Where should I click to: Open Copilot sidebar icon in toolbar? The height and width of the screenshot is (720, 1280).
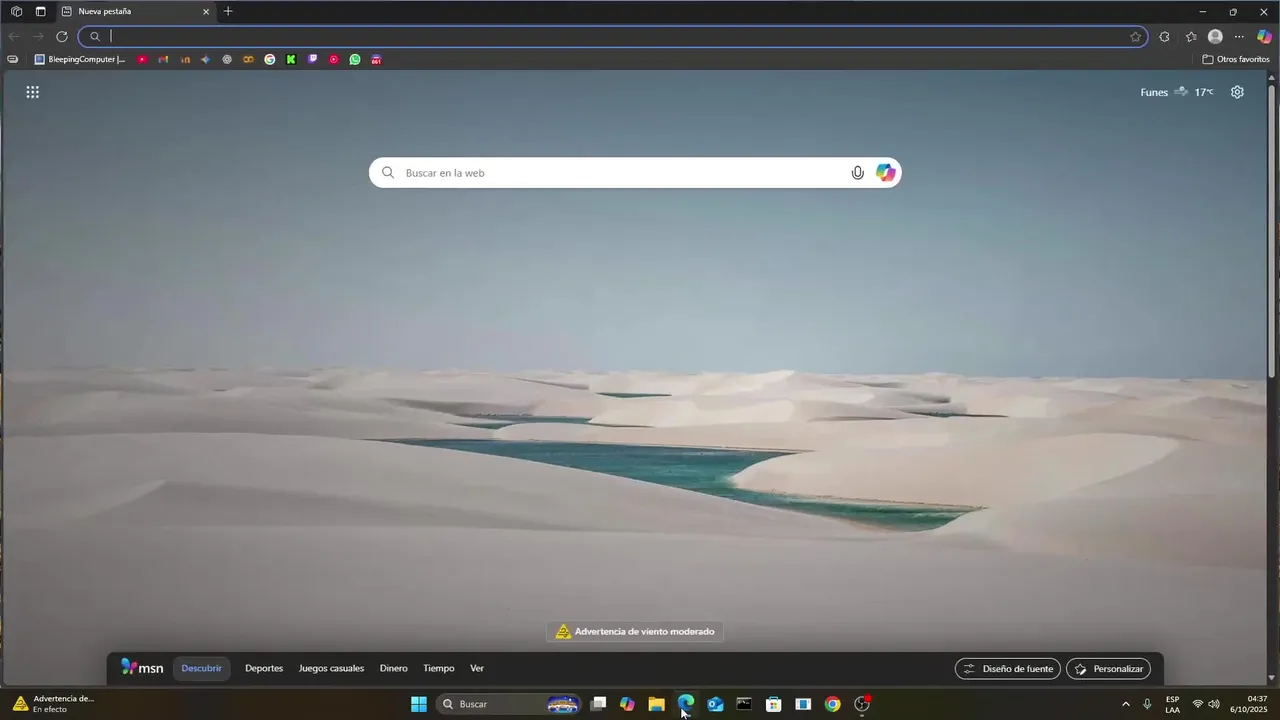1264,36
